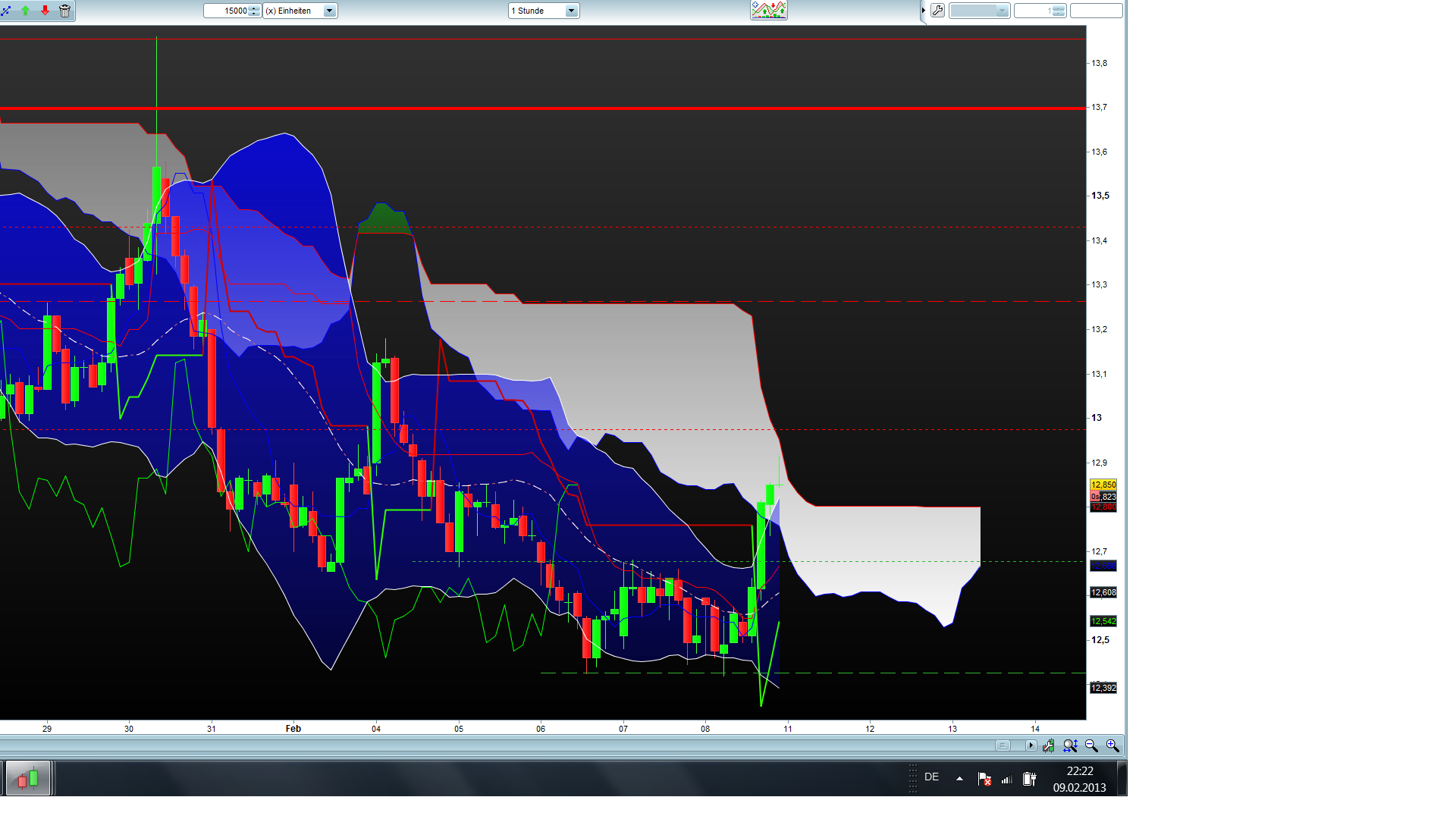The width and height of the screenshot is (1456, 819).
Task: Zoom out with the minus magnifier
Action: click(x=1092, y=746)
